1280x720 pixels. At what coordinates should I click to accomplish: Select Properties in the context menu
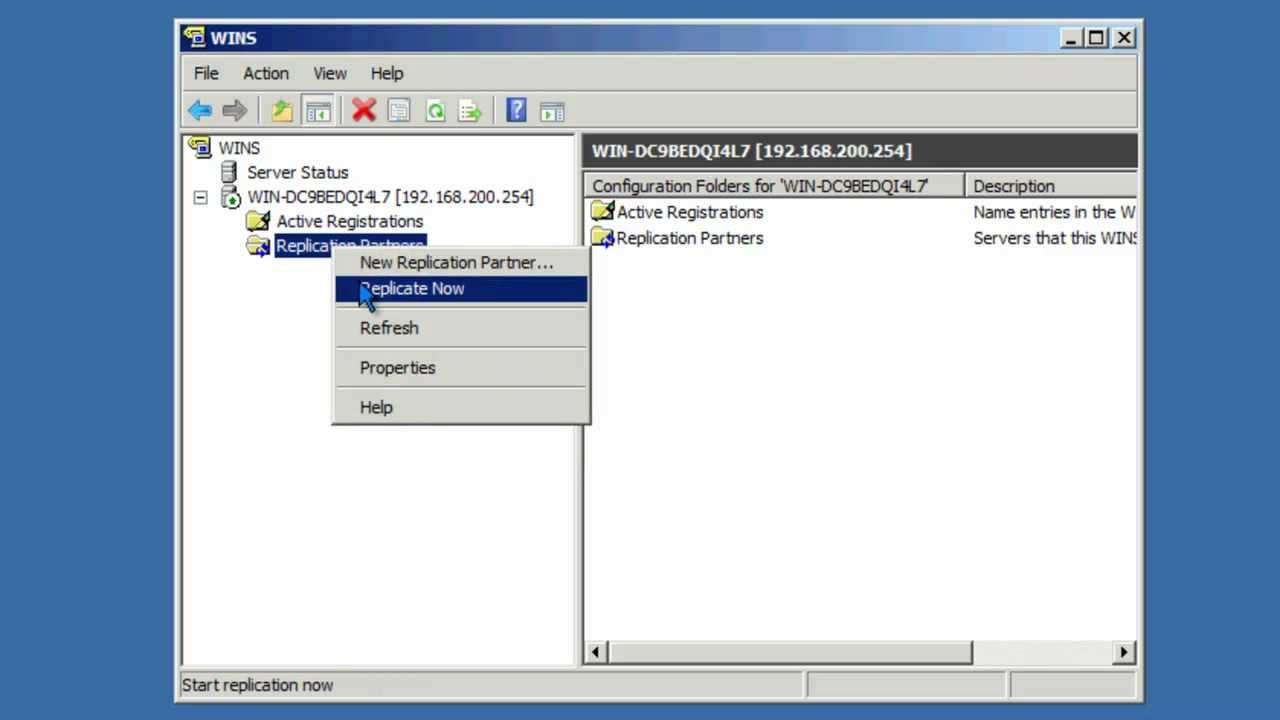click(397, 367)
